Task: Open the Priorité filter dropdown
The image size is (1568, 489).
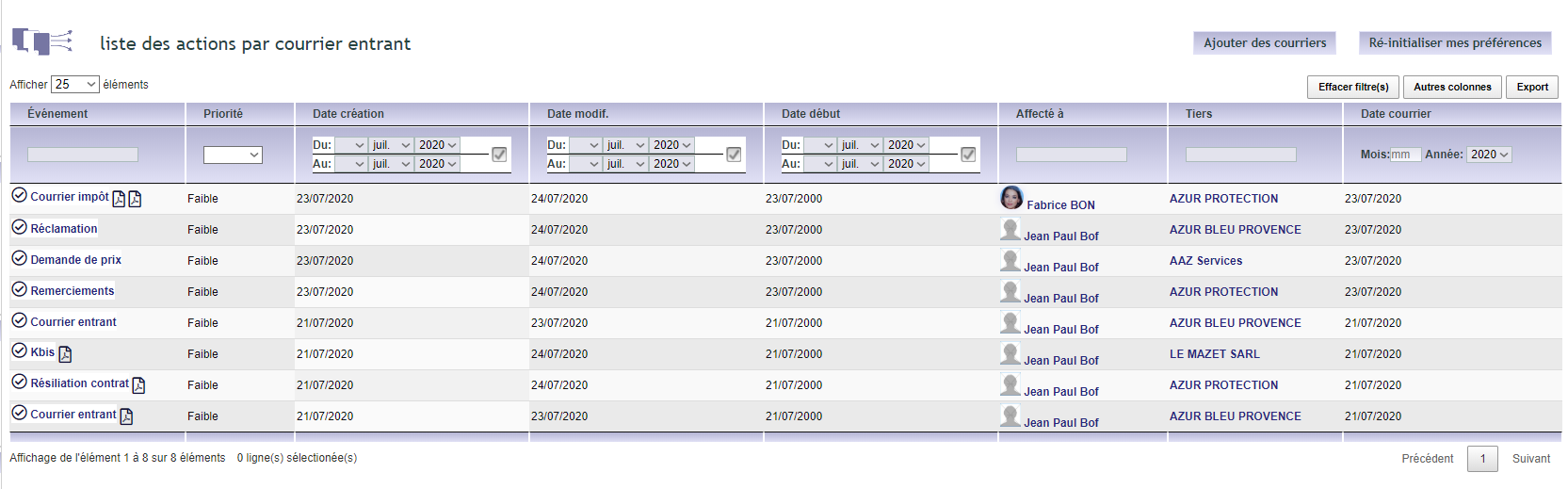Action: click(x=233, y=155)
